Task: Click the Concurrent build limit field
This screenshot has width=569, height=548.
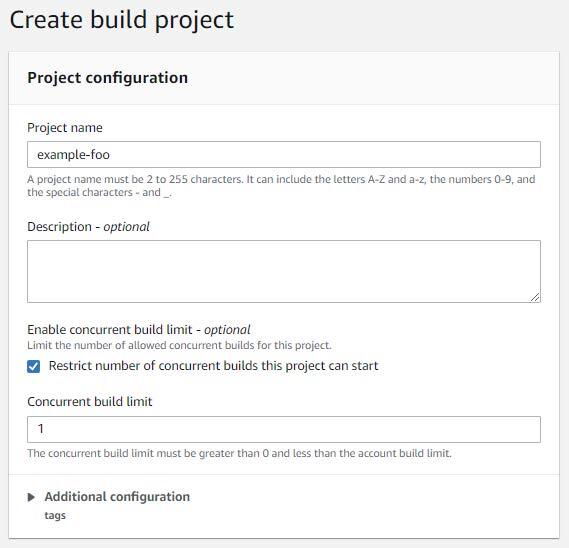Action: [x=284, y=429]
